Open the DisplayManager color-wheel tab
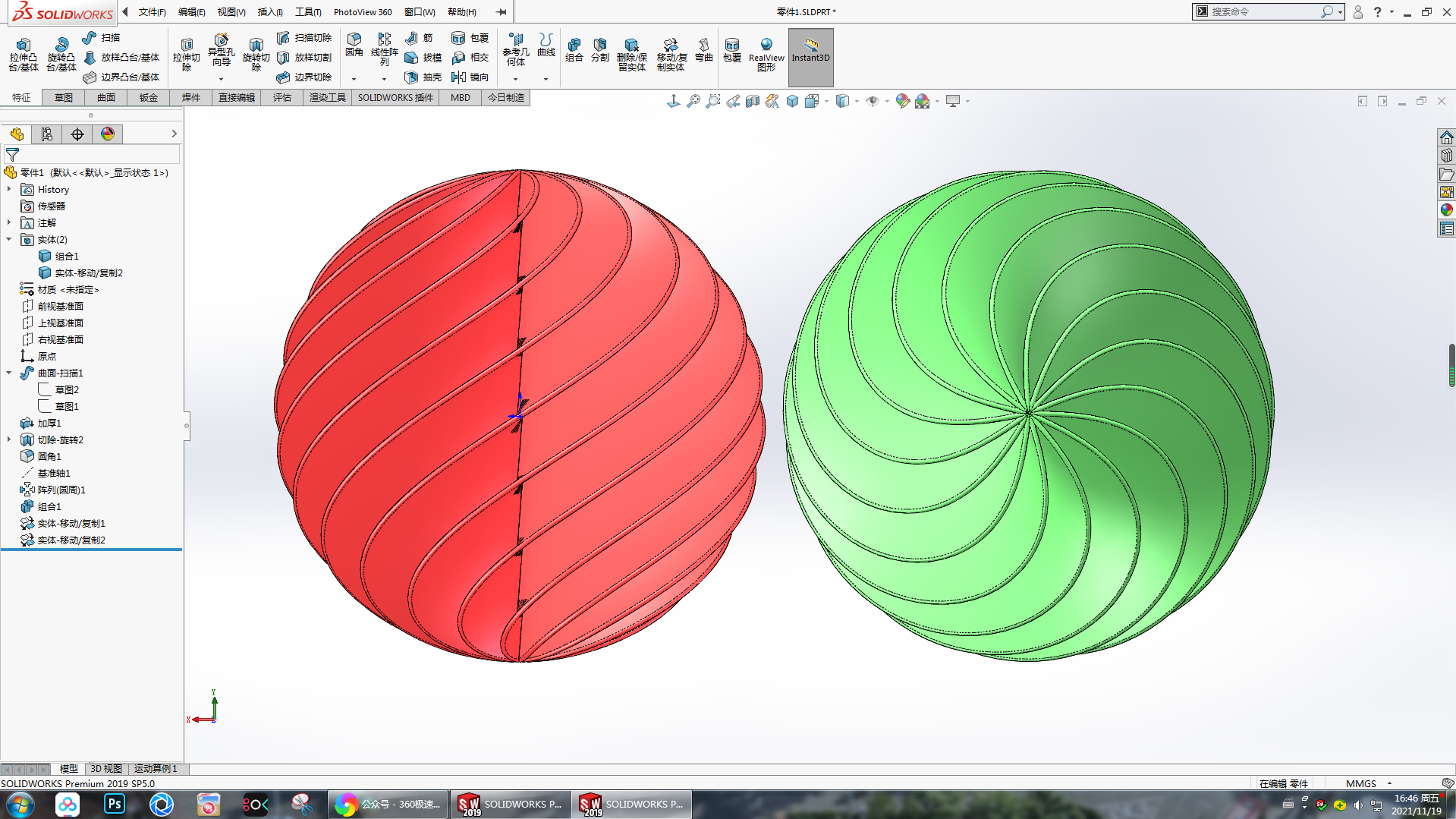1456x819 pixels. click(108, 134)
